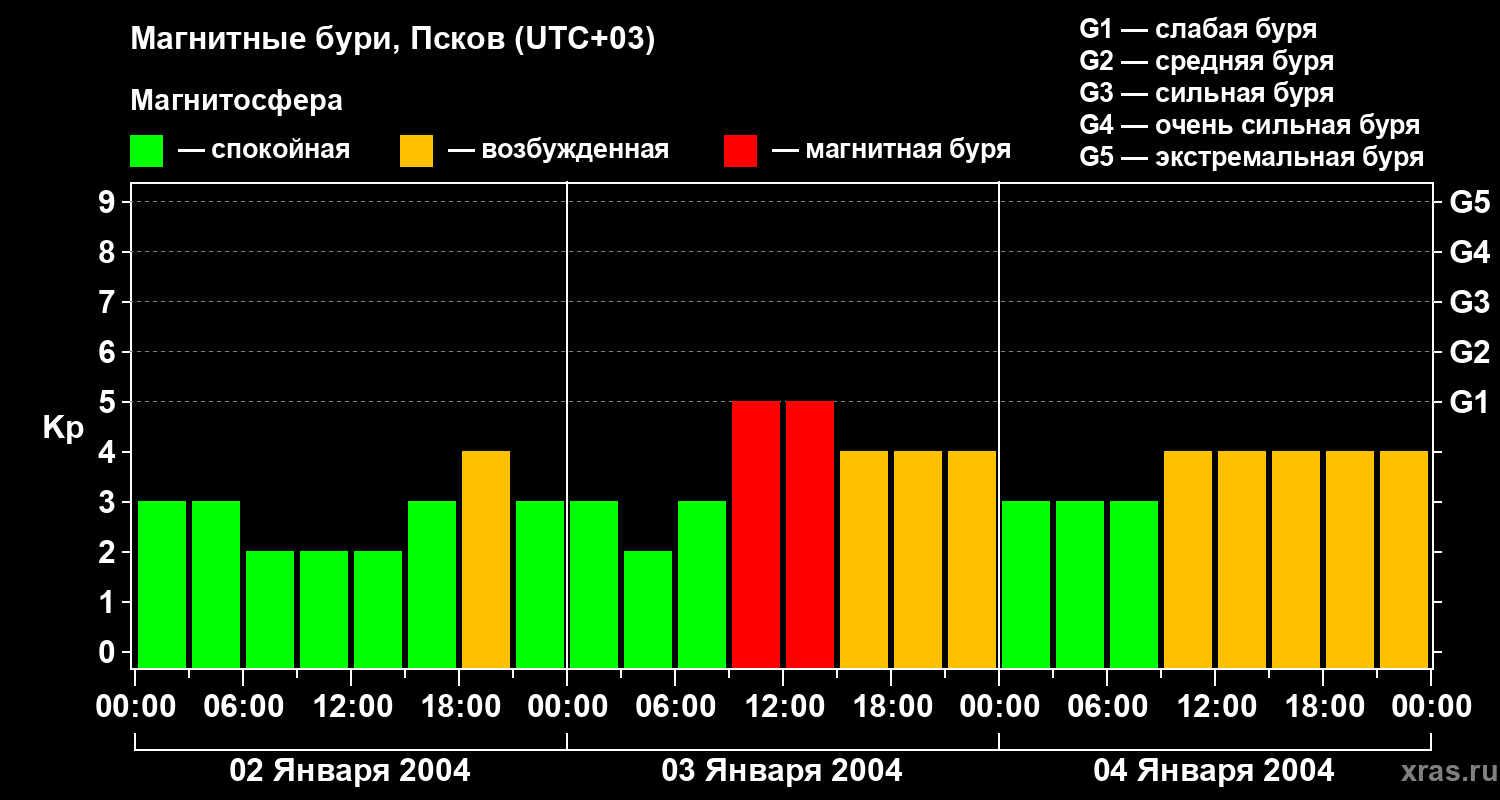The height and width of the screenshot is (800, 1500).
Task: Click the red bar starting 09:00 on 03 Января
Action: (756, 534)
